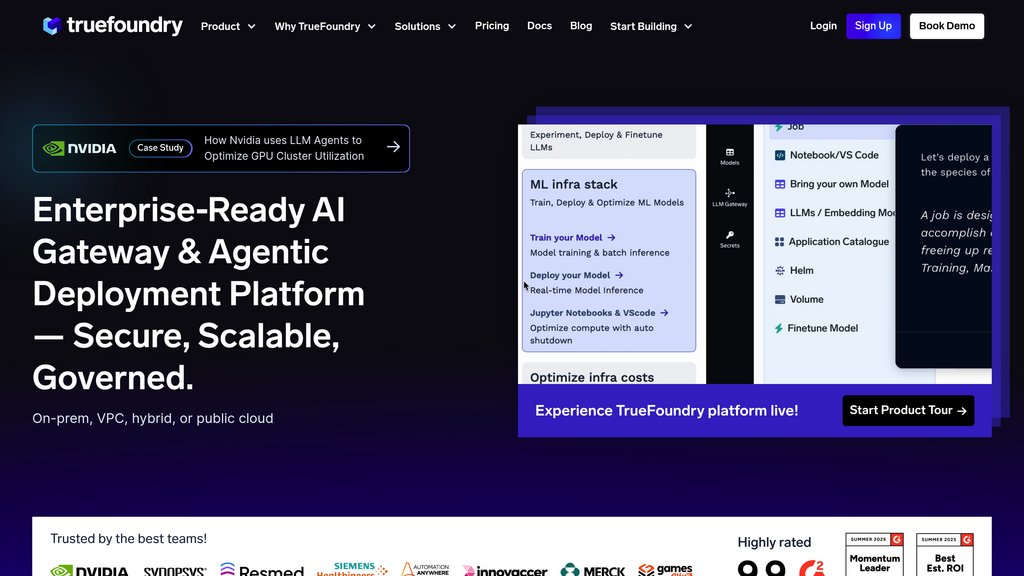This screenshot has width=1024, height=576.
Task: Click the G2 logo icon
Action: [812, 568]
